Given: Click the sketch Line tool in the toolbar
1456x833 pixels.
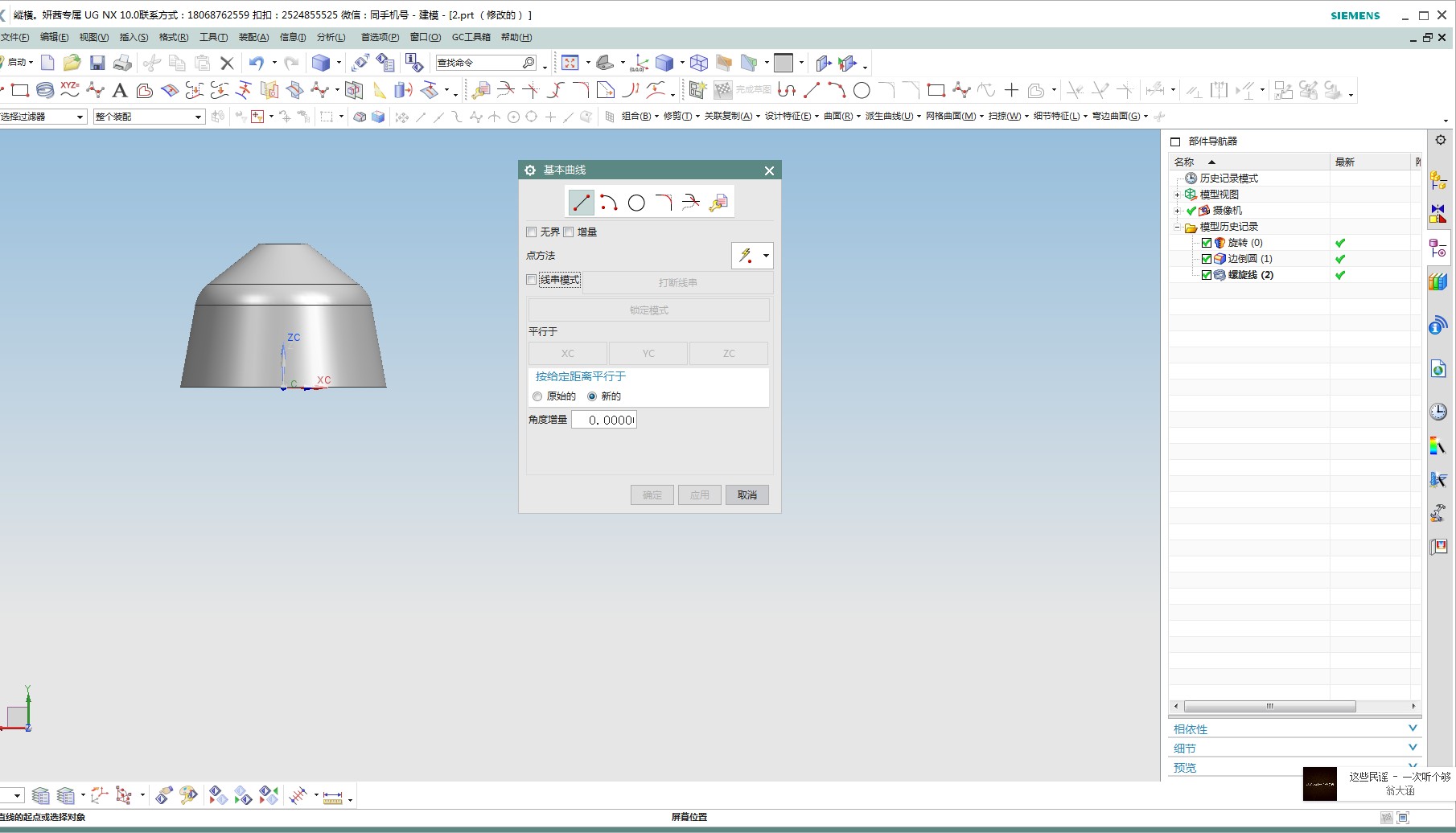Looking at the screenshot, I should coord(812,90).
